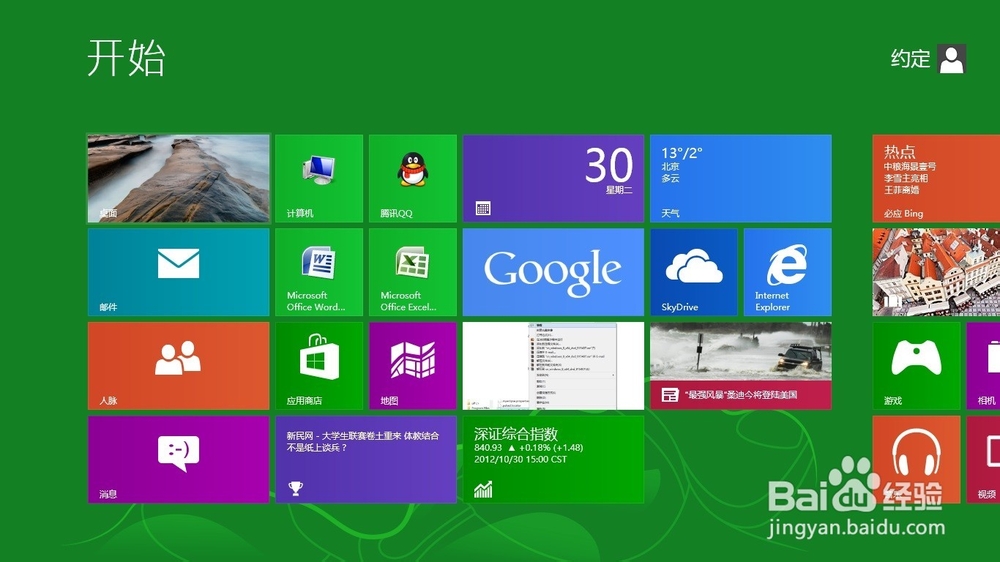Click the 王菲离婚 headline text

coord(901,190)
